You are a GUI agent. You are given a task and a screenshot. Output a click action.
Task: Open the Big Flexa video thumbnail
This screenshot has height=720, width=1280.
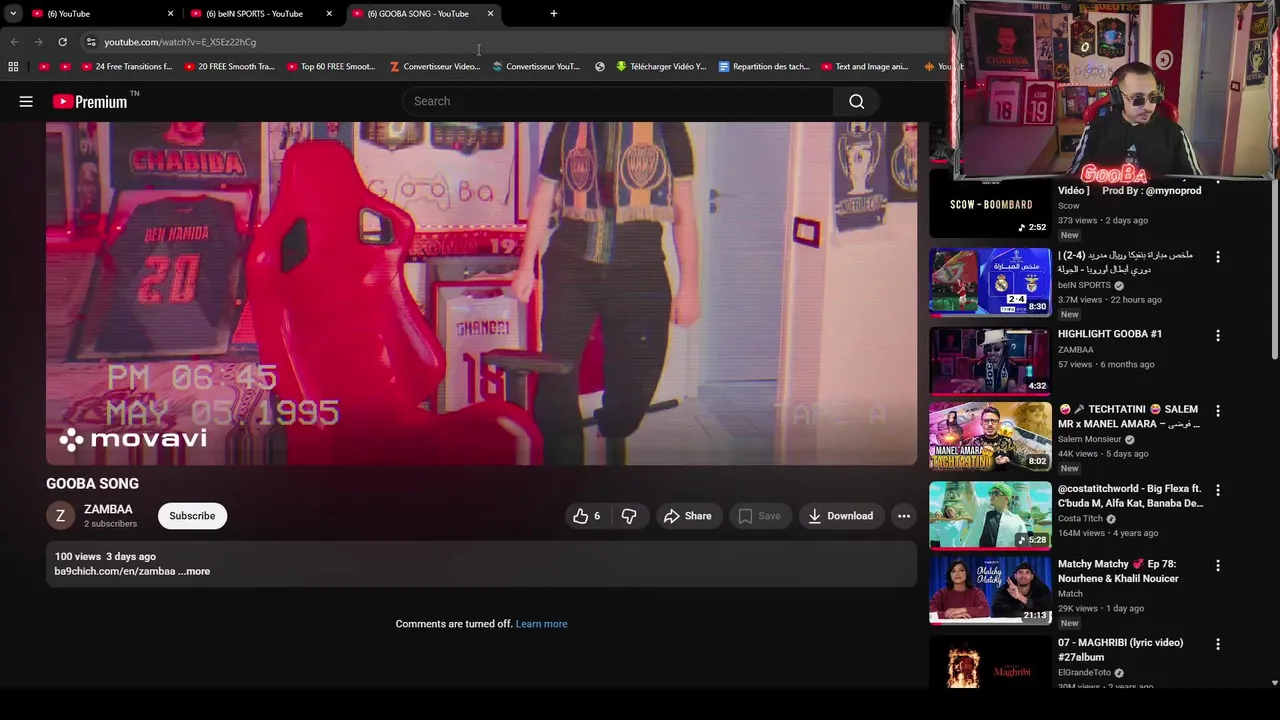[990, 516]
